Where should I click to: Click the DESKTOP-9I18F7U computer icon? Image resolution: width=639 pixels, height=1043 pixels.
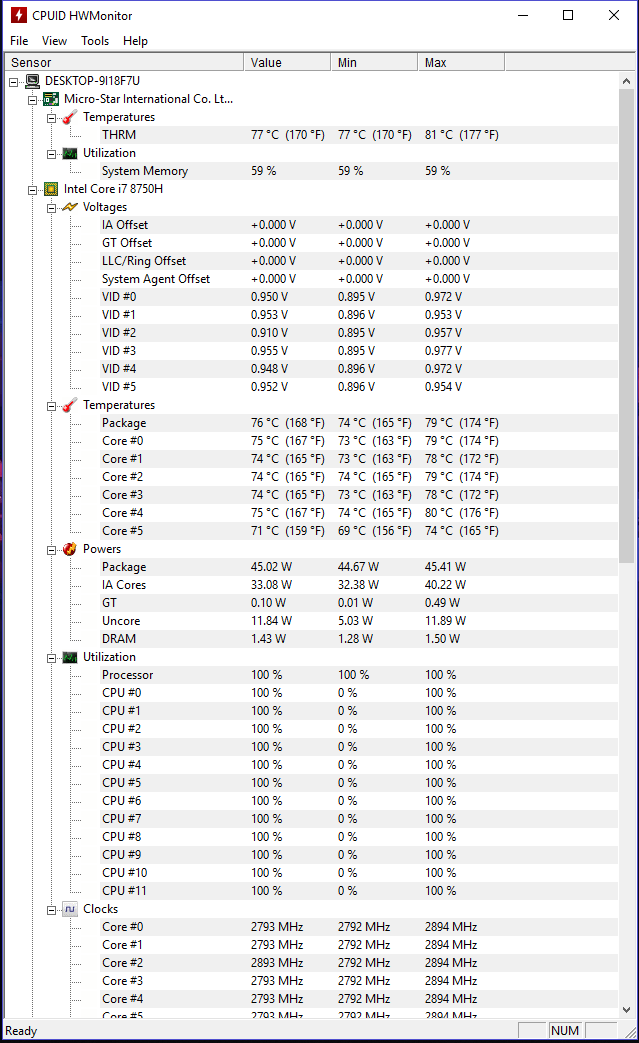click(x=32, y=81)
